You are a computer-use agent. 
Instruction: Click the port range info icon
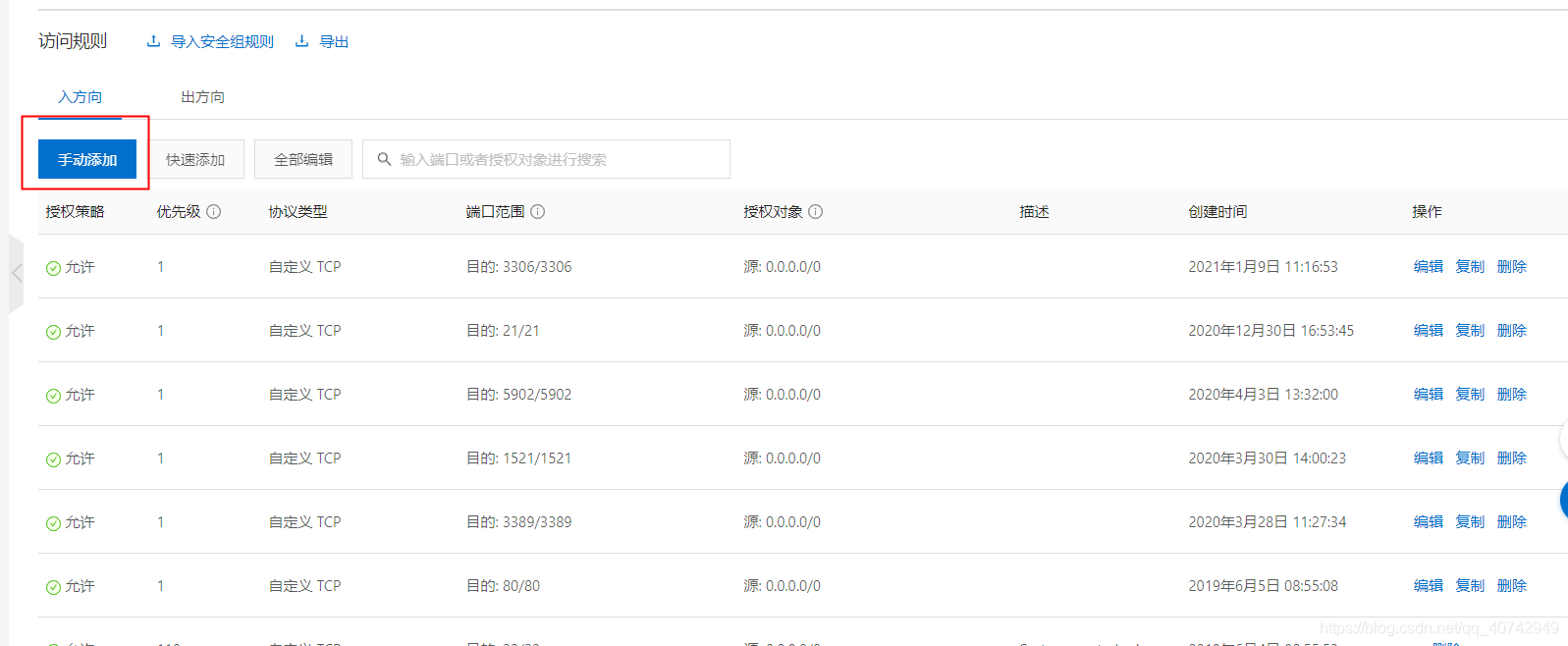[x=537, y=211]
